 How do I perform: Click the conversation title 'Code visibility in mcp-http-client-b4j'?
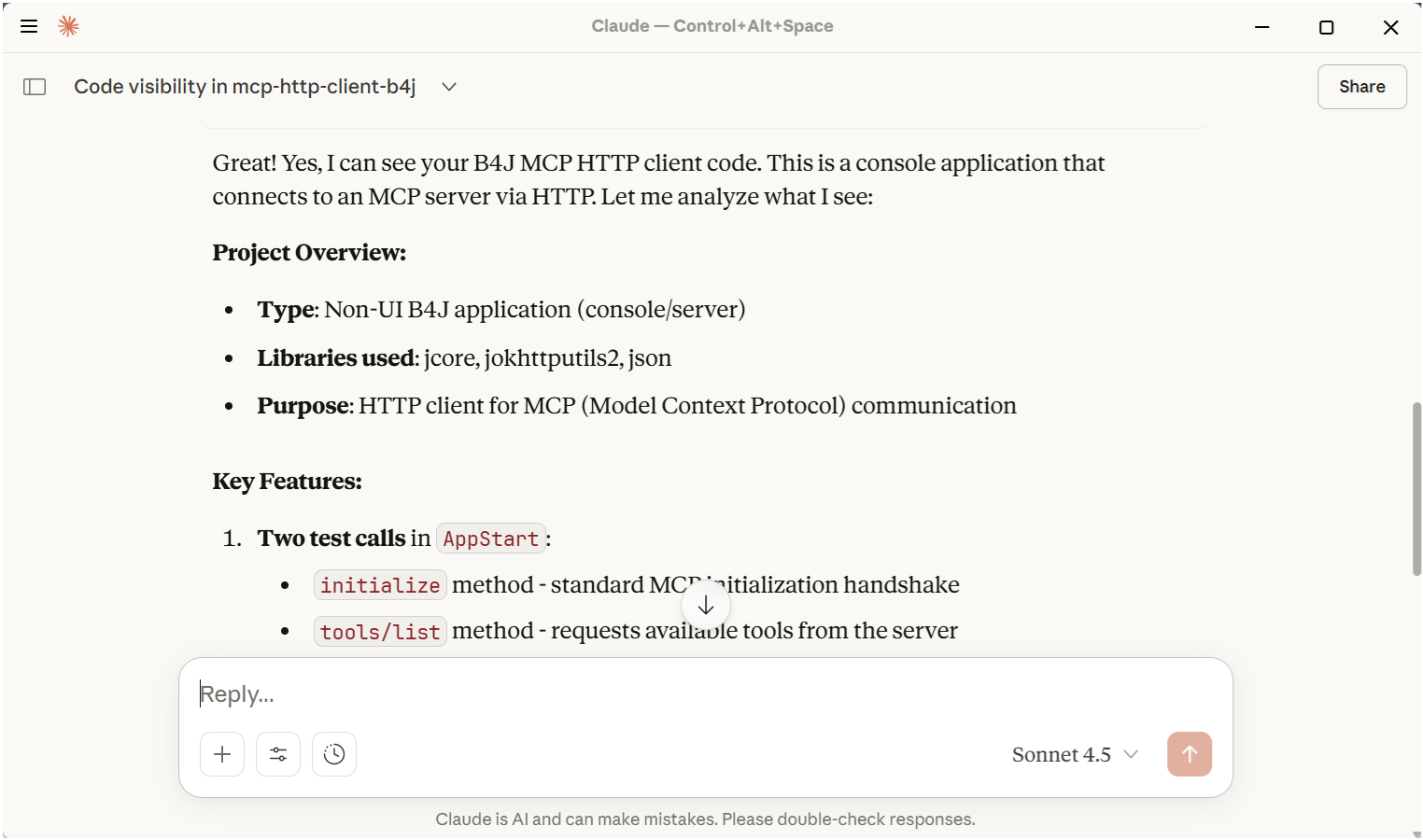(245, 87)
